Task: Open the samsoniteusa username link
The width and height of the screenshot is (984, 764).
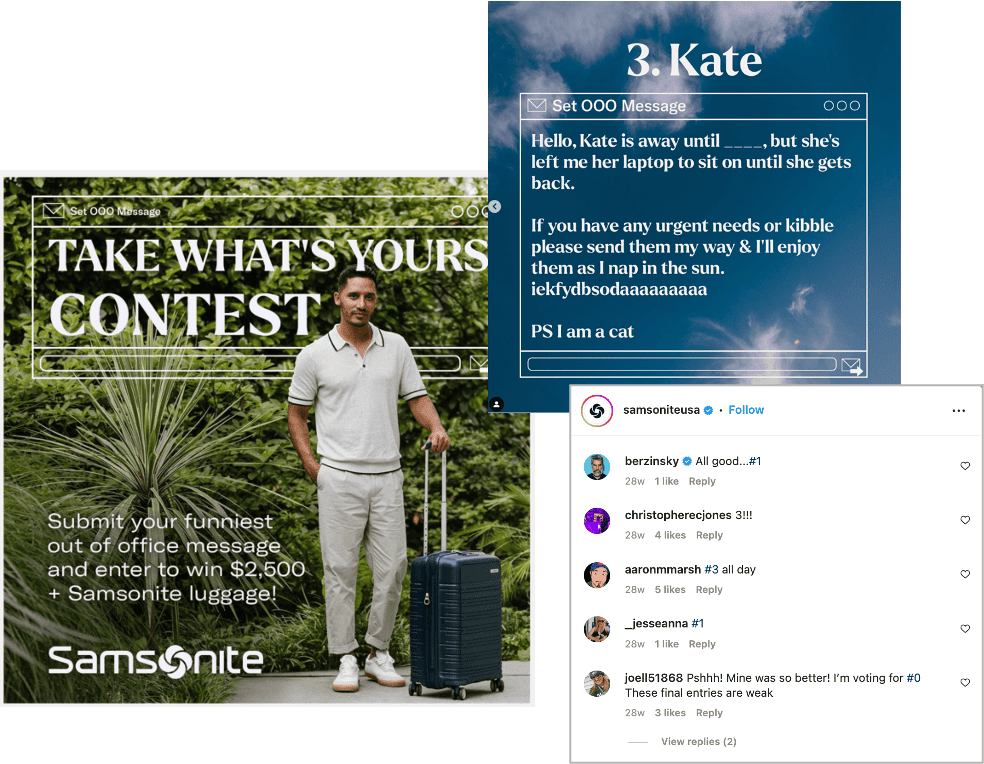Action: (x=661, y=410)
